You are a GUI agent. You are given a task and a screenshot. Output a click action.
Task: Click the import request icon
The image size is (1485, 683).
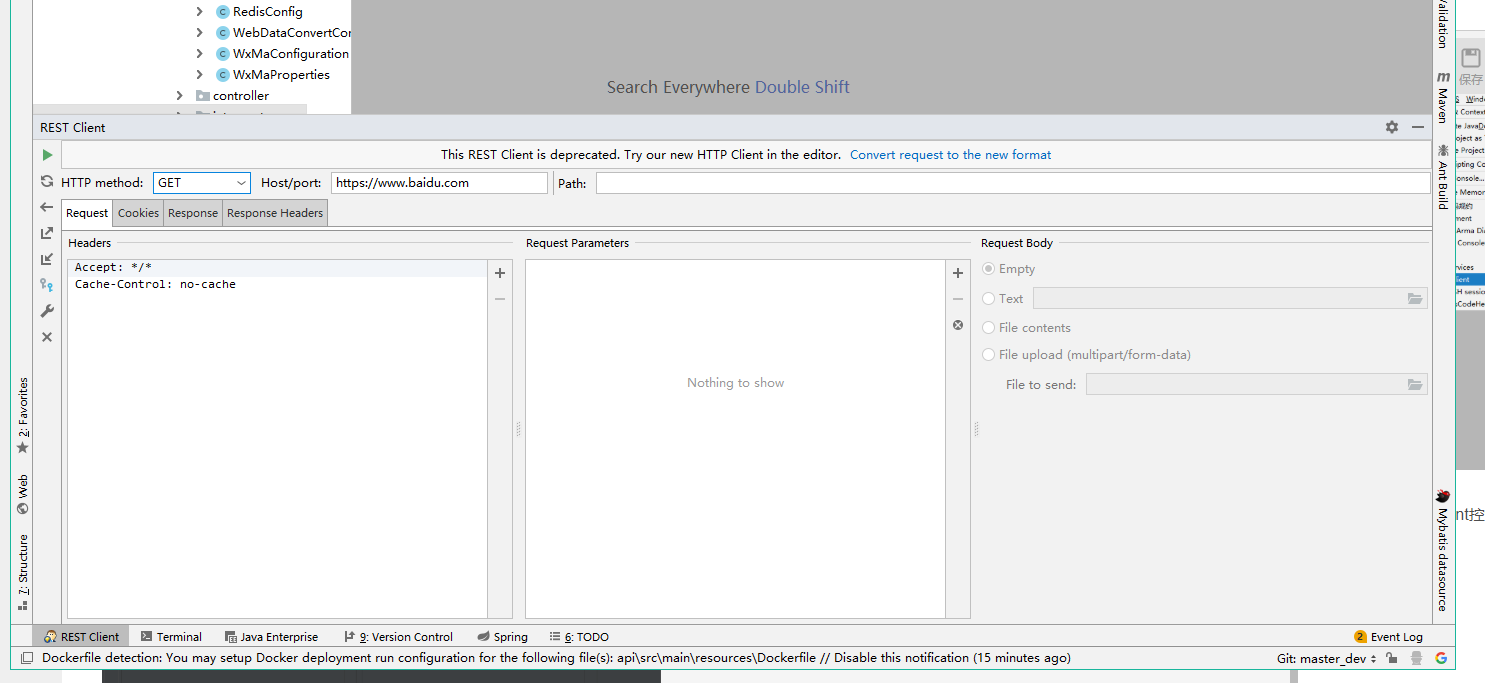point(47,259)
